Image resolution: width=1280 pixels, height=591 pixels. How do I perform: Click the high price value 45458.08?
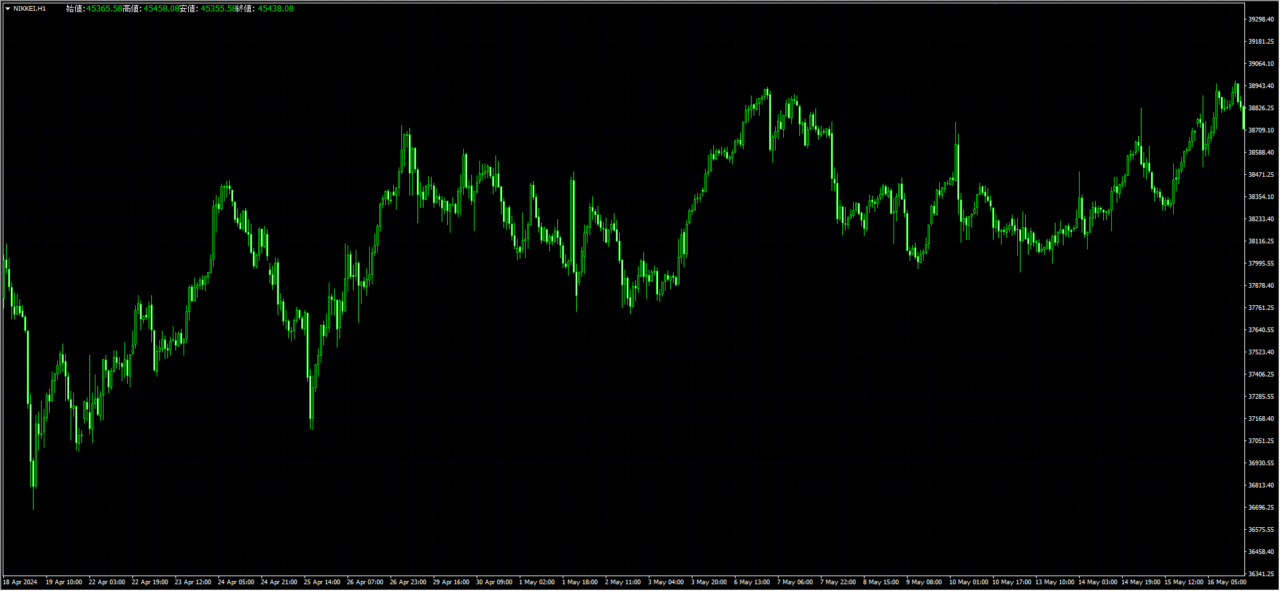[160, 8]
